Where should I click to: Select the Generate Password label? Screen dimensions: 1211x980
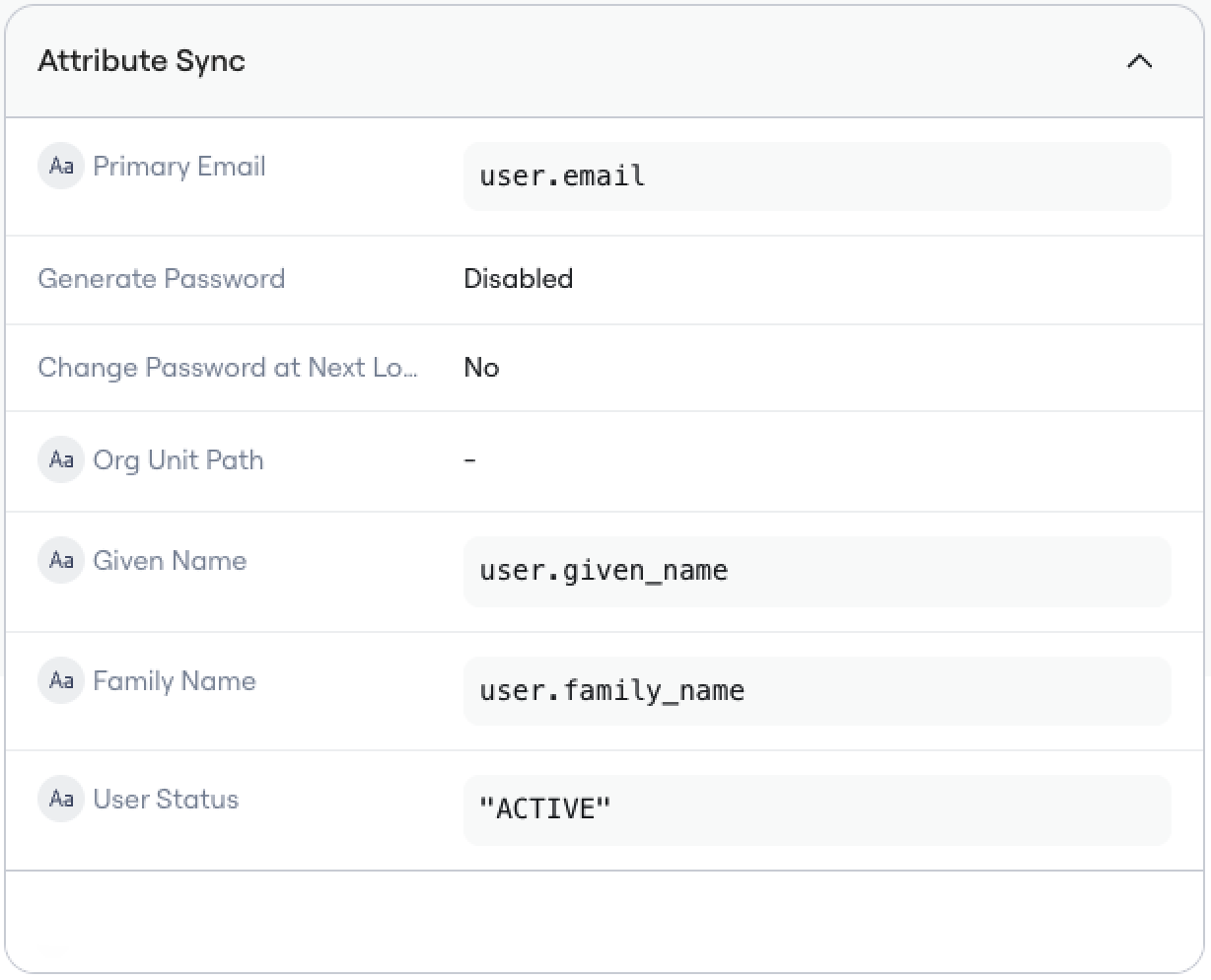[161, 279]
